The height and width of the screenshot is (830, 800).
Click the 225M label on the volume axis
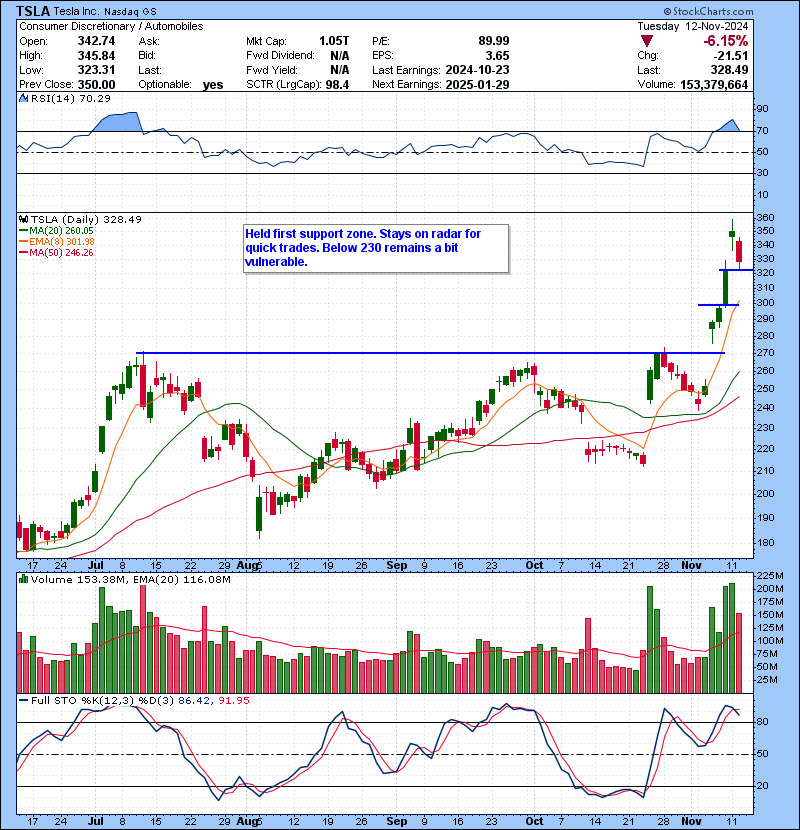[771, 575]
